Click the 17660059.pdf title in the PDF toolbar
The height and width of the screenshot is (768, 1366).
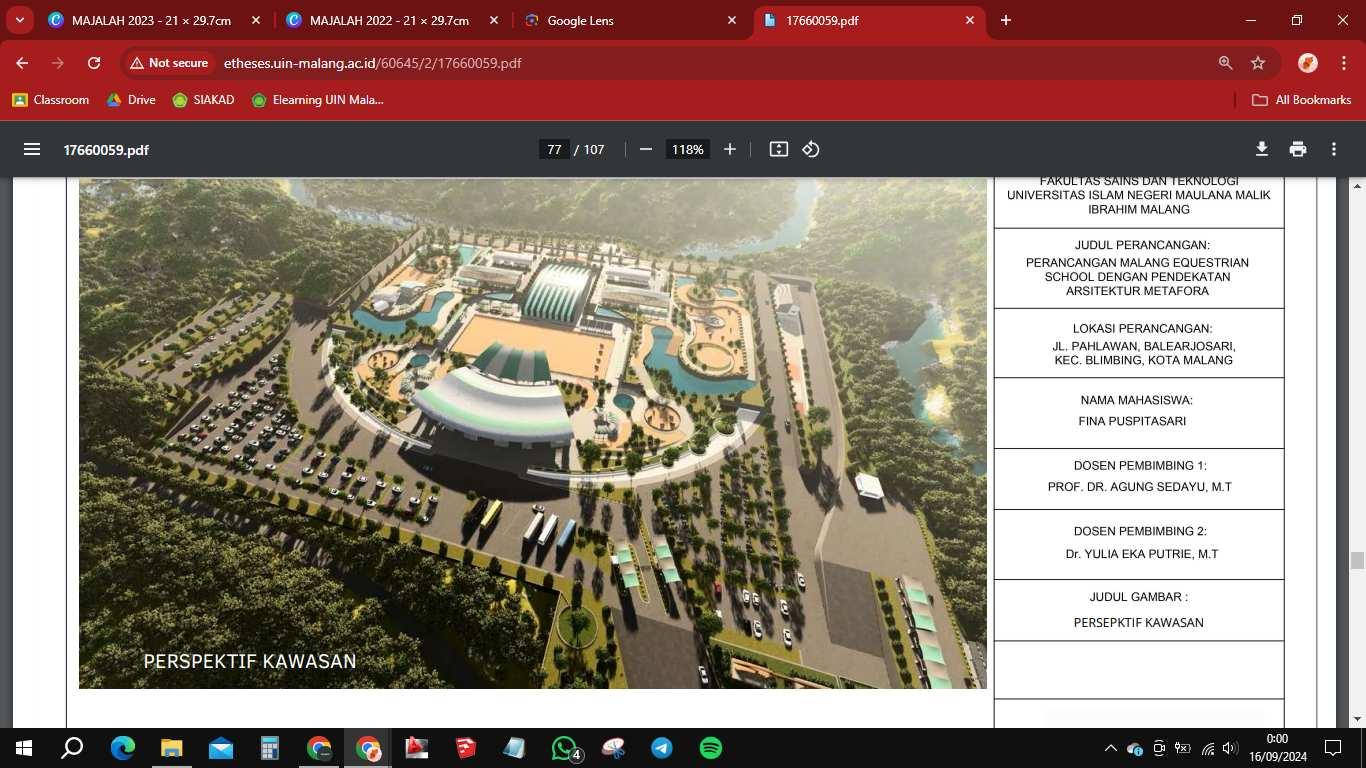coord(106,150)
